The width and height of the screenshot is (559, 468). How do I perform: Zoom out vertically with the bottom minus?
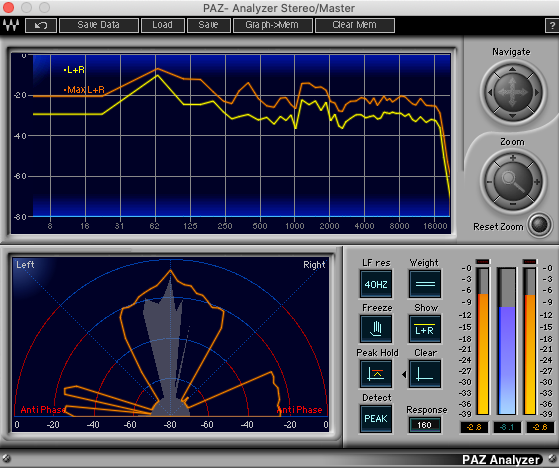pos(513,204)
